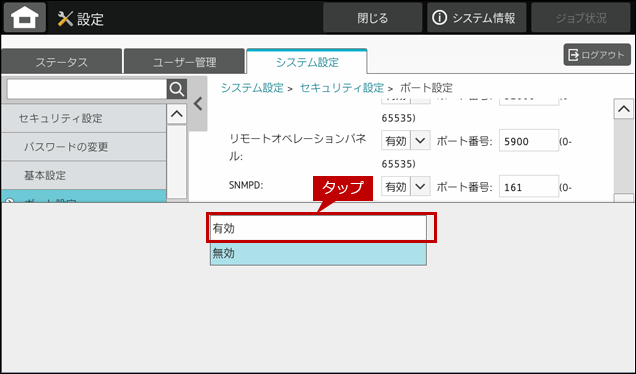Click port number field showing 161
Viewport: 636px width, 374px height.
click(x=529, y=187)
